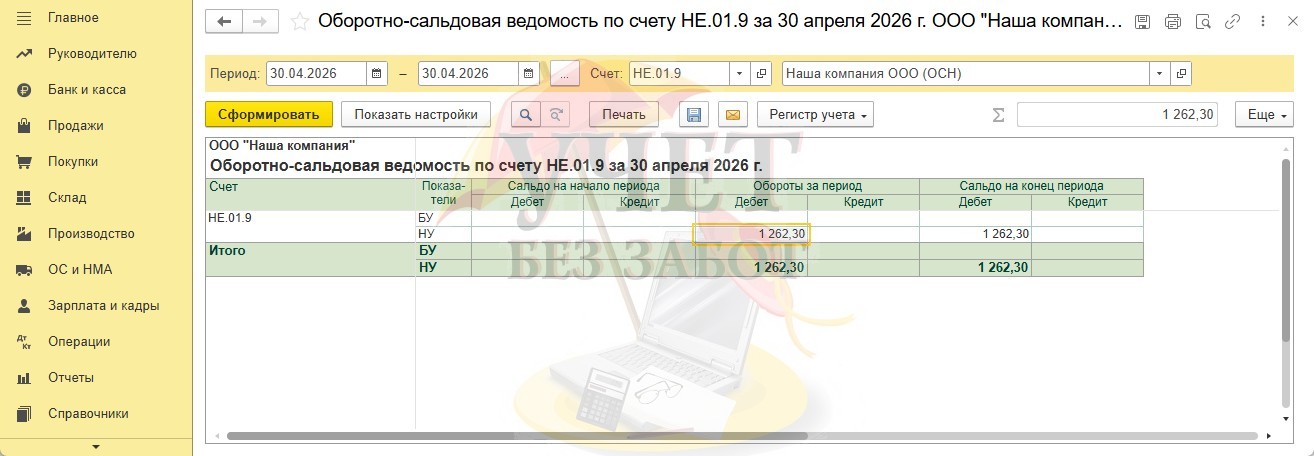The image size is (1314, 456).
Task: Open print preview icon in title bar
Action: (1203, 21)
